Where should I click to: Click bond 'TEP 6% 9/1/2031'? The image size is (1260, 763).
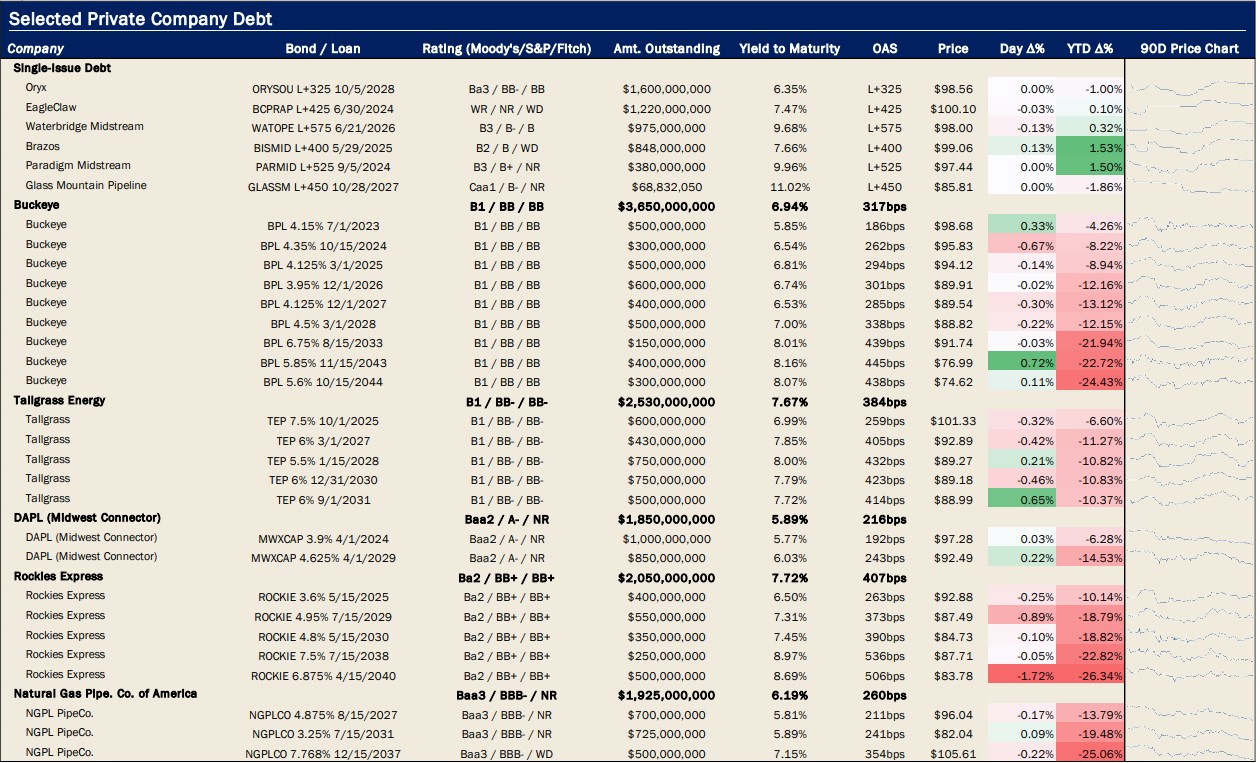pyautogui.click(x=323, y=500)
